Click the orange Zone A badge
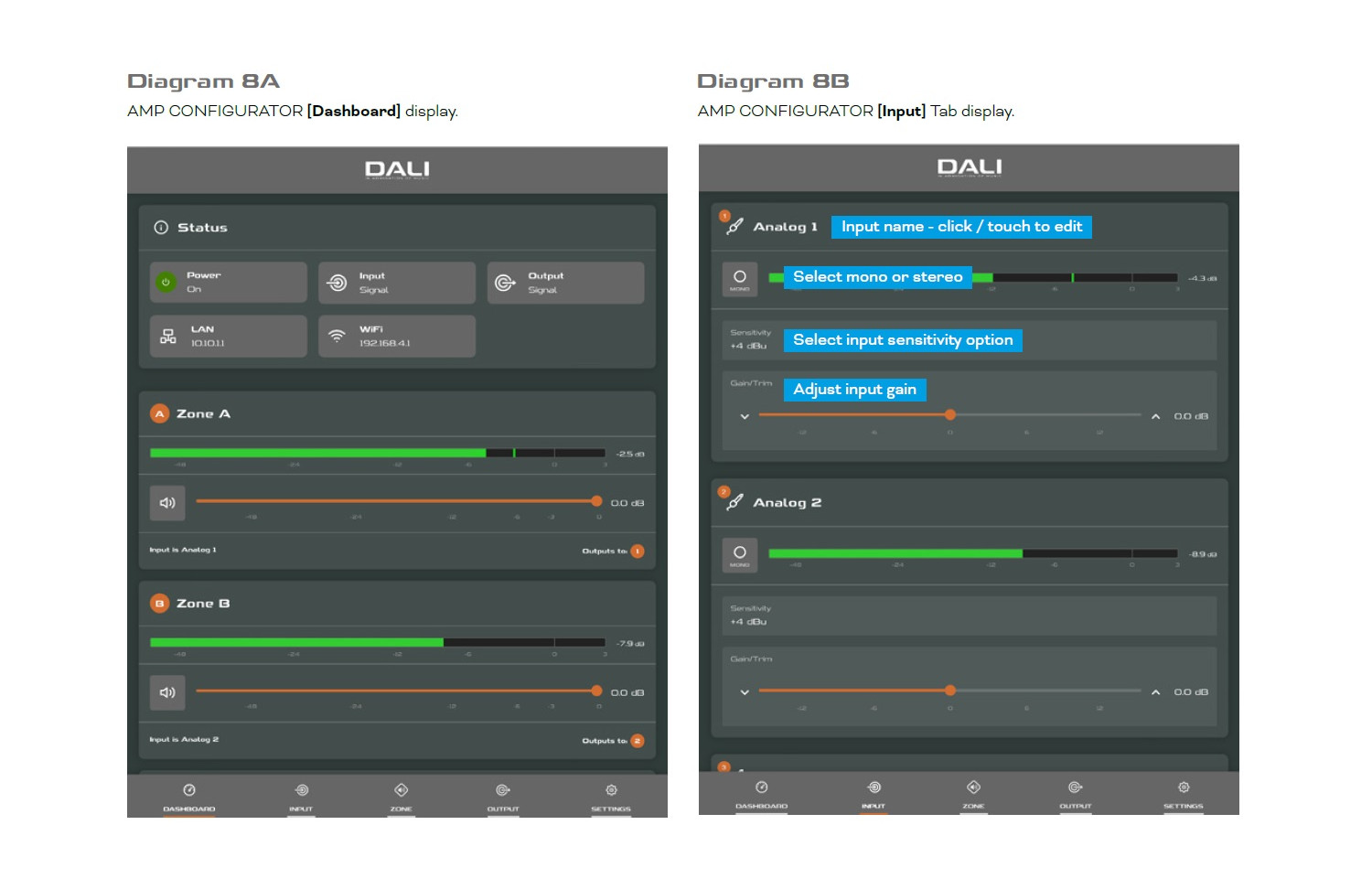This screenshot has height=889, width=1372. (159, 414)
